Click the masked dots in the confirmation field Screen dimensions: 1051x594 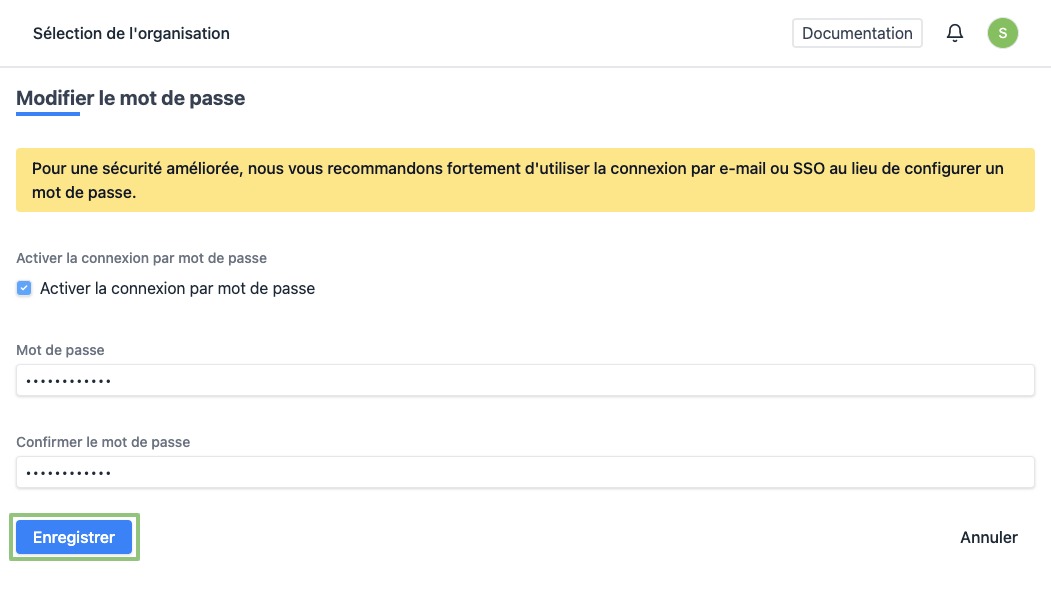click(68, 473)
